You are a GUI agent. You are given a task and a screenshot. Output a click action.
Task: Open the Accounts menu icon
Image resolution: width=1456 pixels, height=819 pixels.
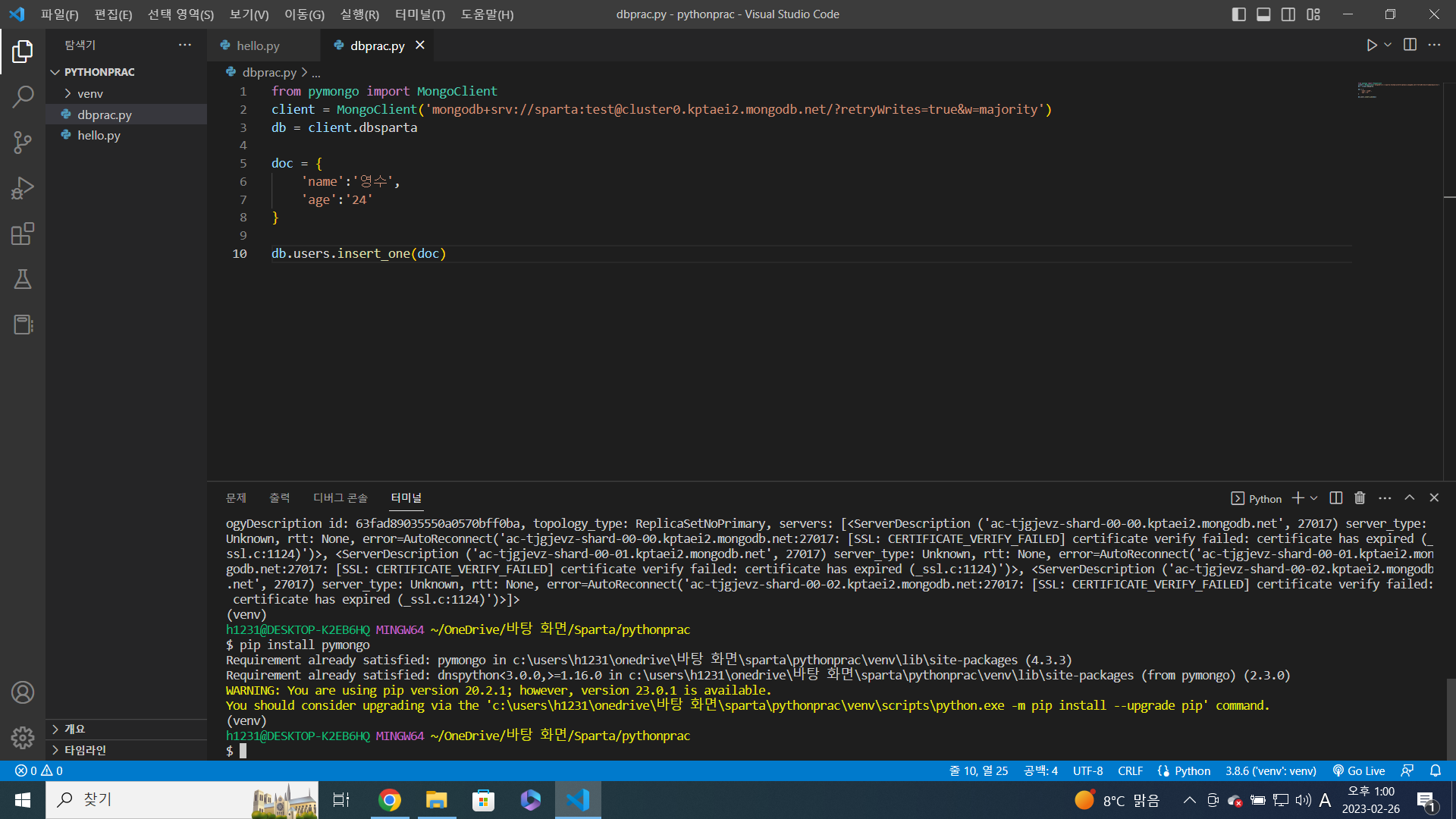[x=23, y=692]
